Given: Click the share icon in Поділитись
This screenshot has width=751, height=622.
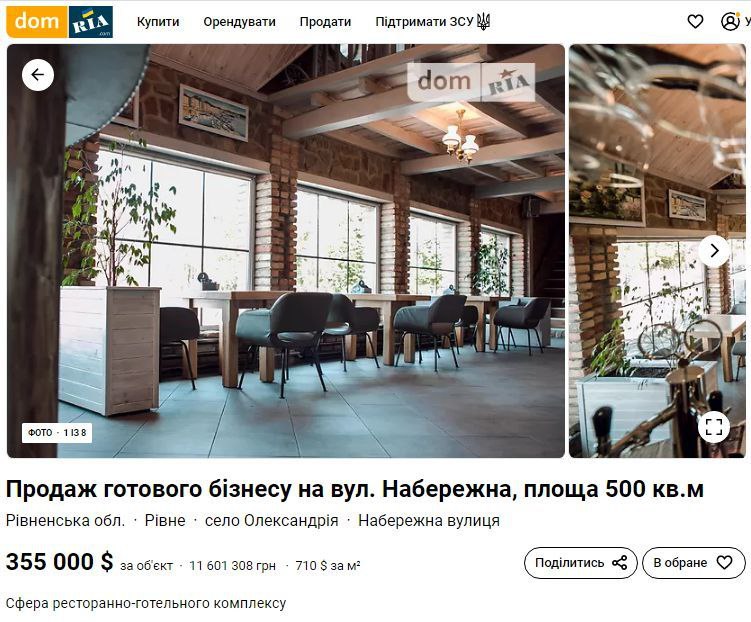Looking at the screenshot, I should 620,563.
